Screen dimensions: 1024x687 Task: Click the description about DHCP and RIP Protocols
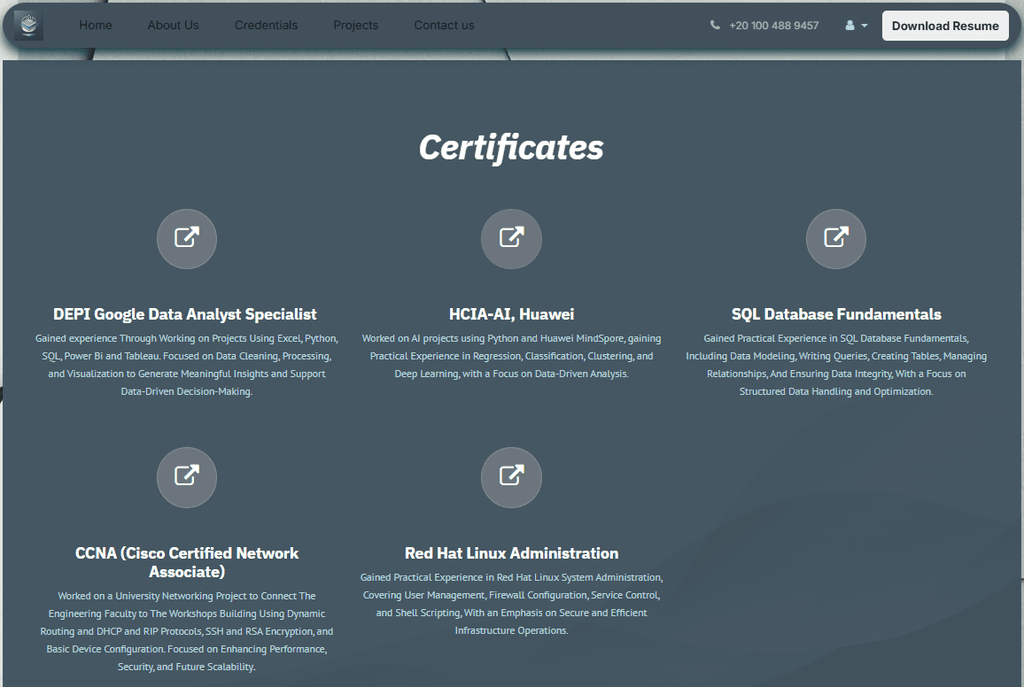(187, 631)
